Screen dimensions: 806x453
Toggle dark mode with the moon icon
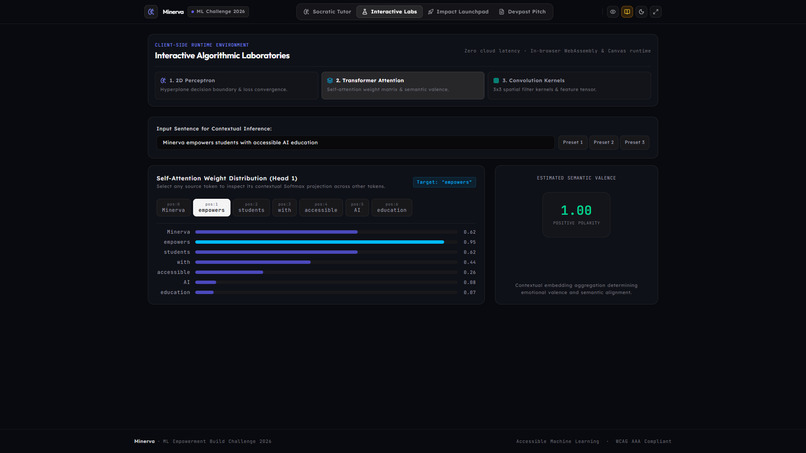642,12
